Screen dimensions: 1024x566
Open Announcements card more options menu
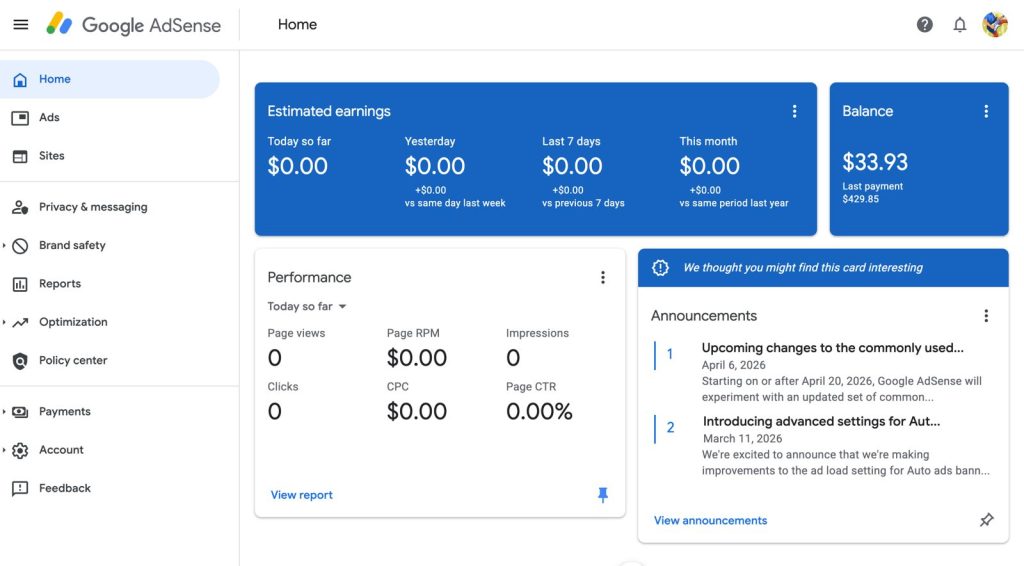point(986,315)
